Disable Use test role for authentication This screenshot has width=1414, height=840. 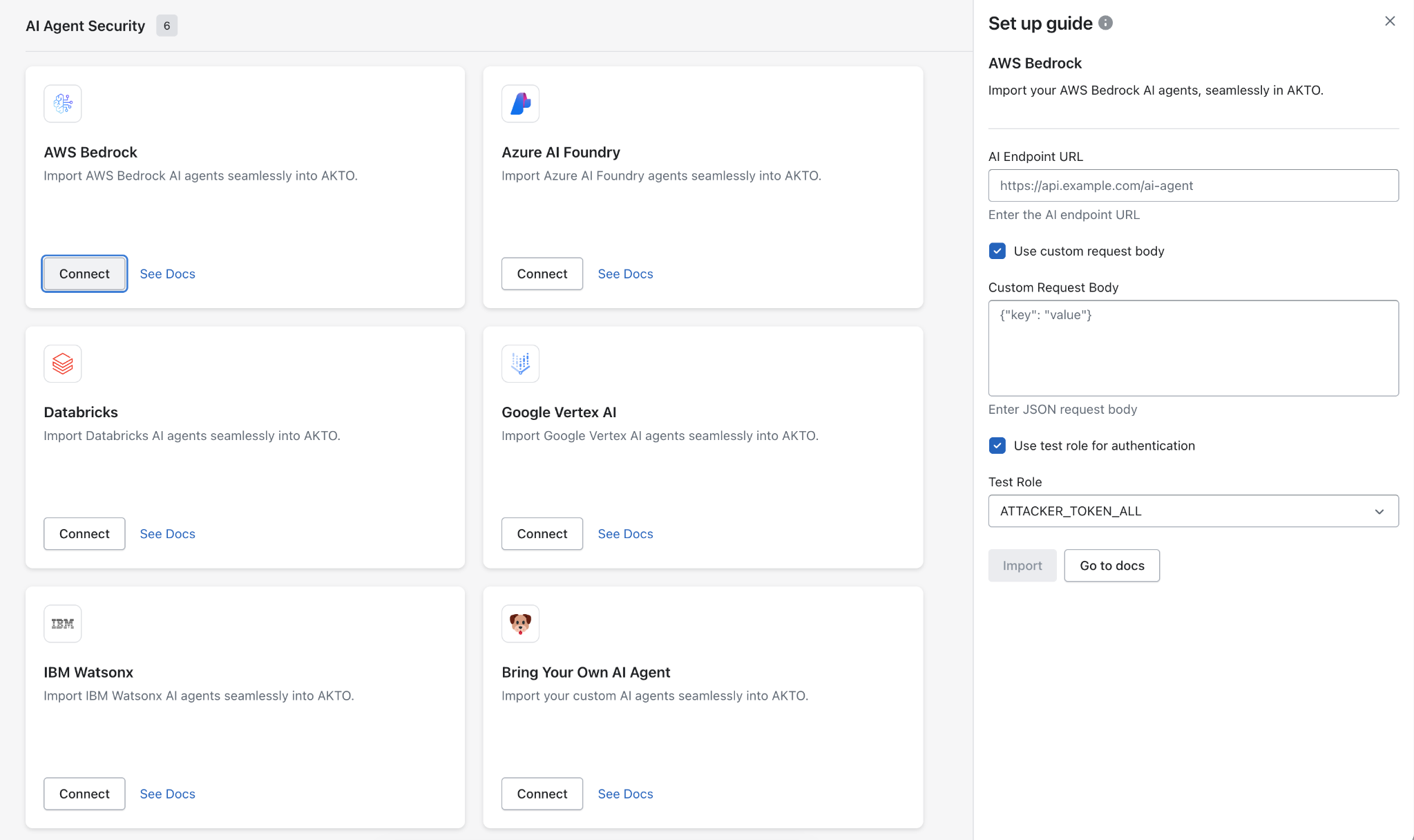pos(997,446)
